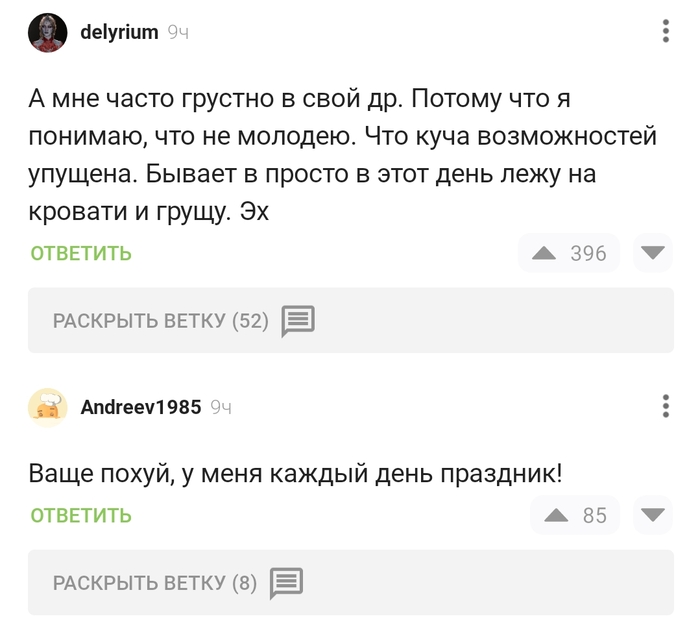This screenshot has width=700, height=636.
Task: Expand the thread with 8 replies
Action: (x=154, y=583)
